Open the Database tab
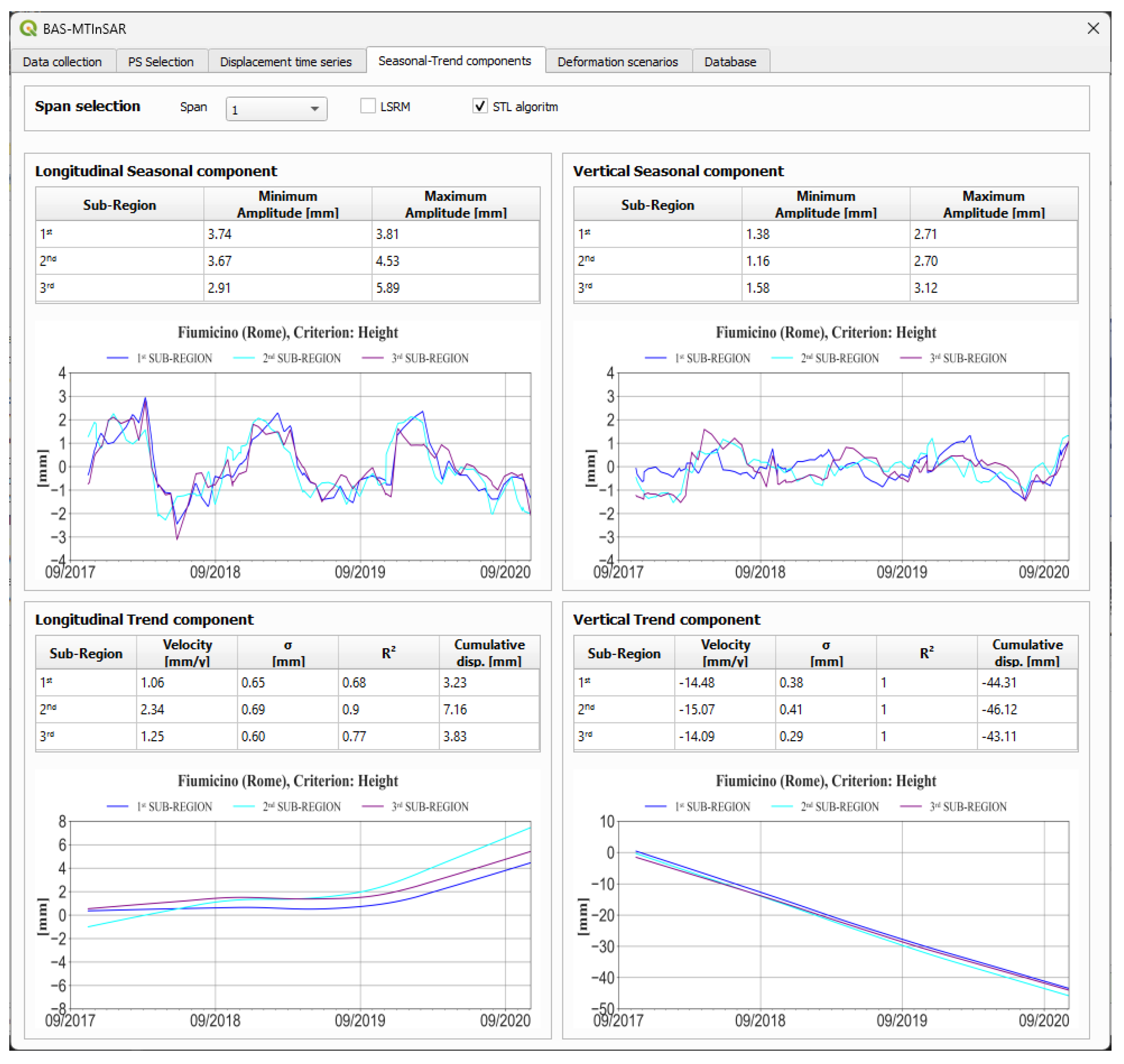The height and width of the screenshot is (1064, 1124). 730,62
